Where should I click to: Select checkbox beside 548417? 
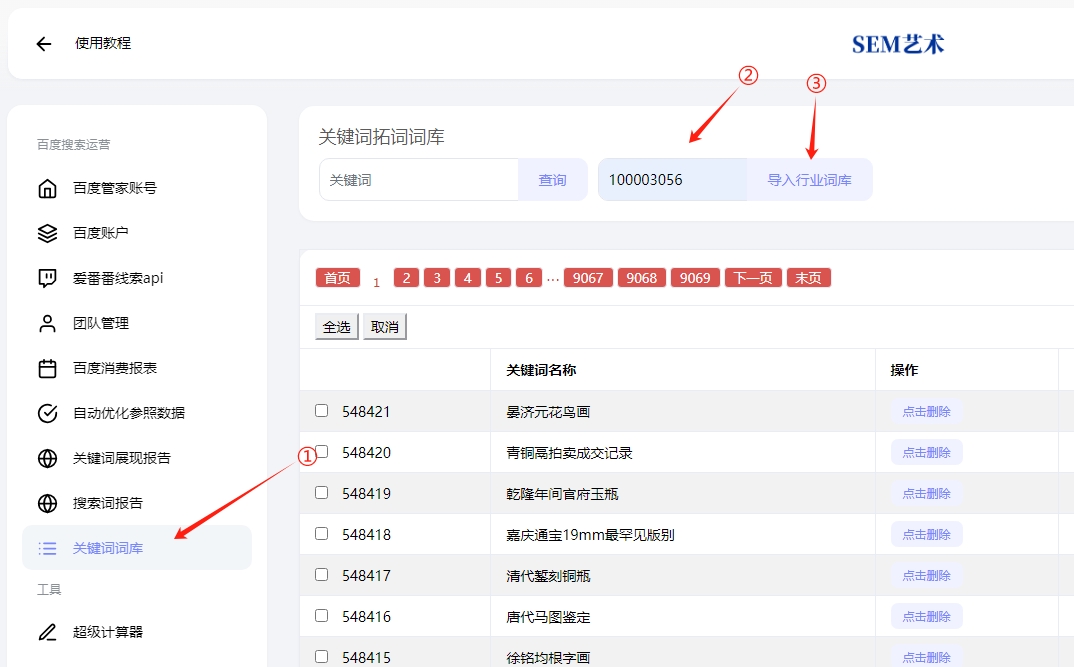(x=321, y=574)
